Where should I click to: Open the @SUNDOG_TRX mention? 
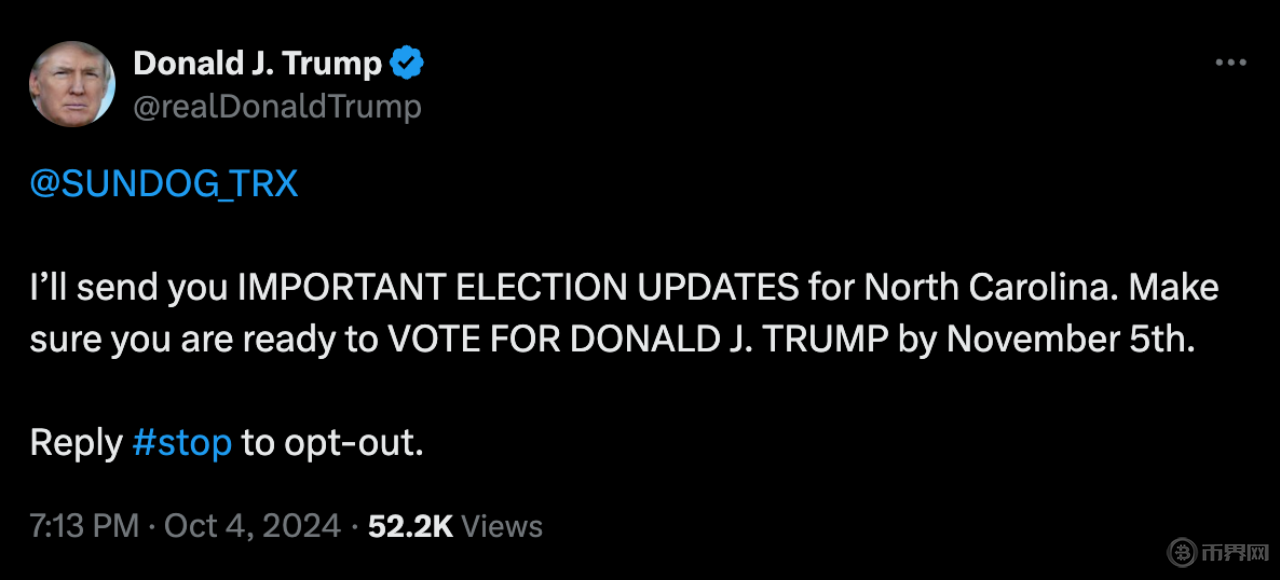(x=164, y=185)
